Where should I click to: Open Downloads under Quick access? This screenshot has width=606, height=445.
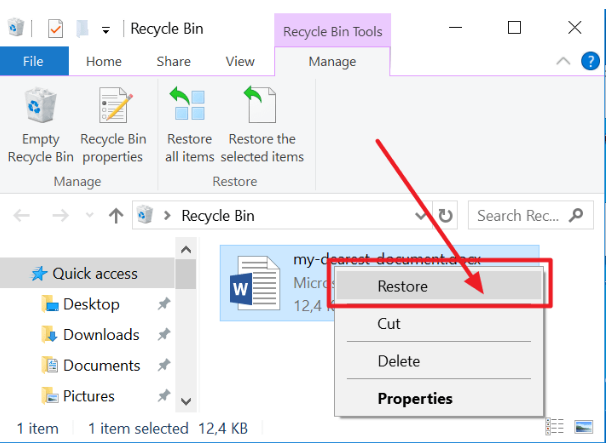(101, 335)
